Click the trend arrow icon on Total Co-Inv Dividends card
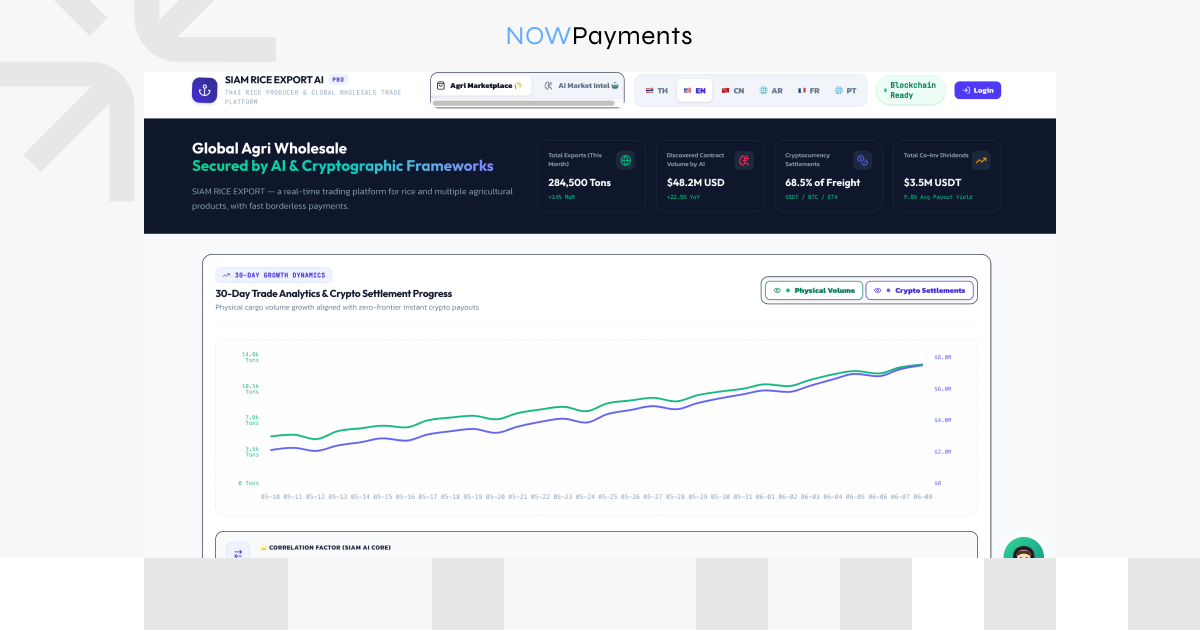1200x630 pixels. pos(981,160)
